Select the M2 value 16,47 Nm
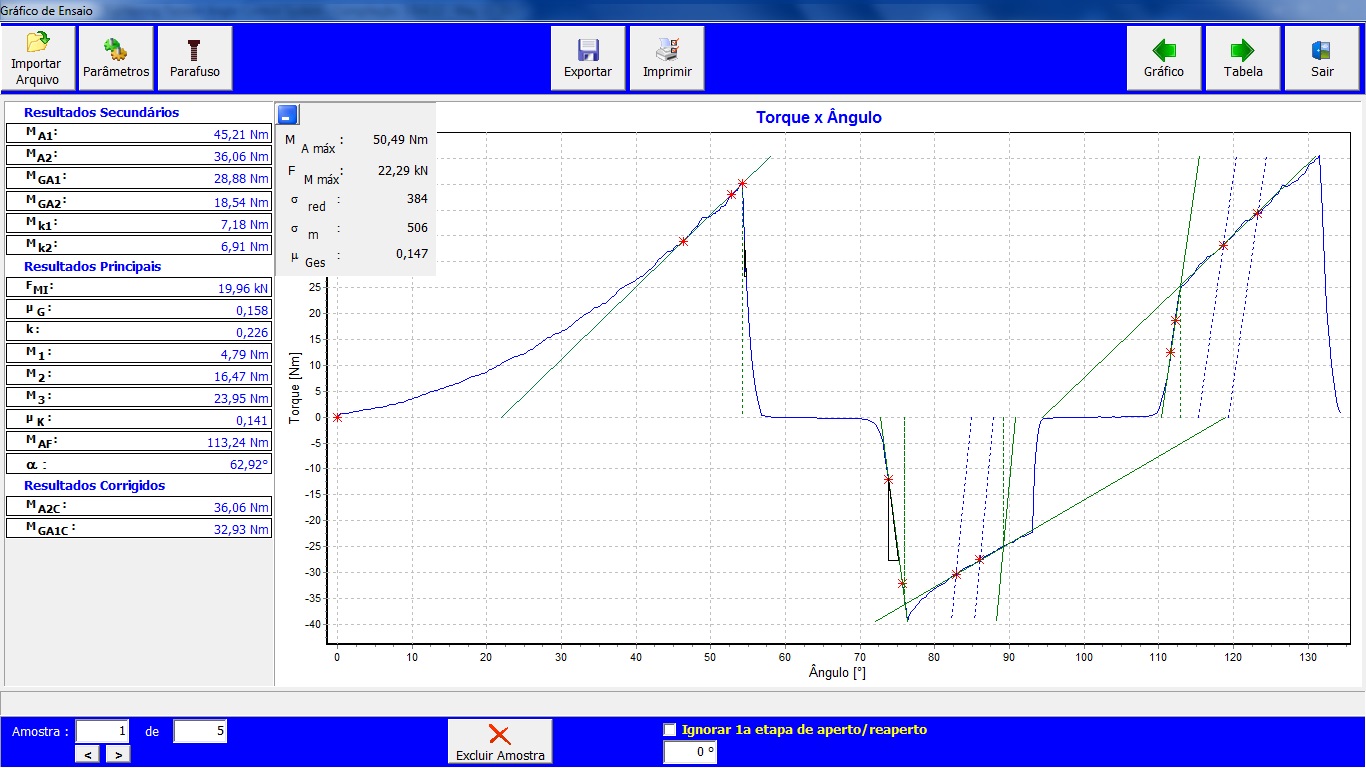 click(241, 377)
